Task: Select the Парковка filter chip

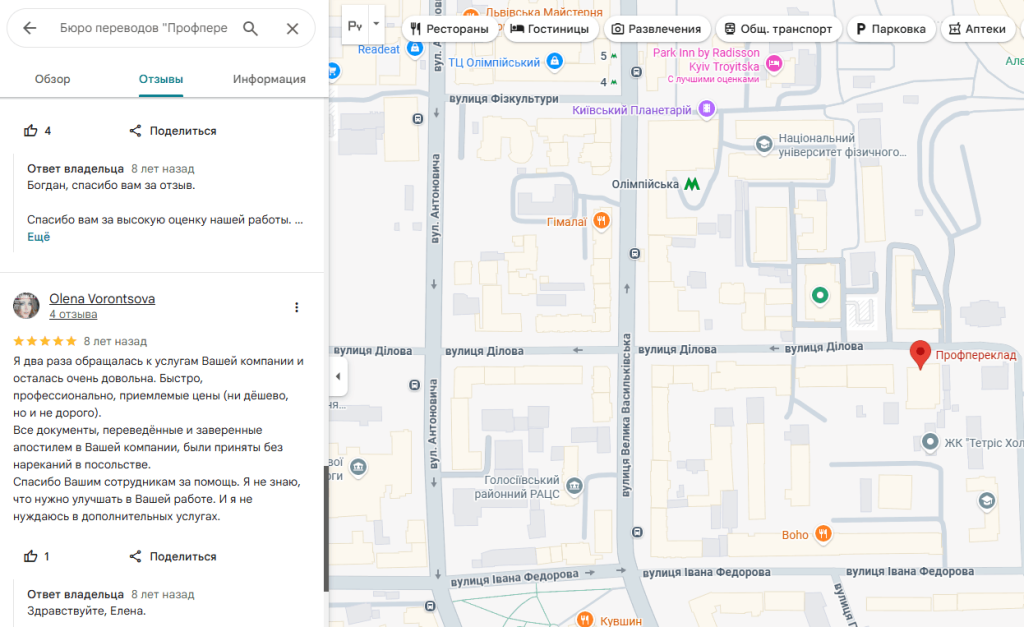Action: point(891,29)
